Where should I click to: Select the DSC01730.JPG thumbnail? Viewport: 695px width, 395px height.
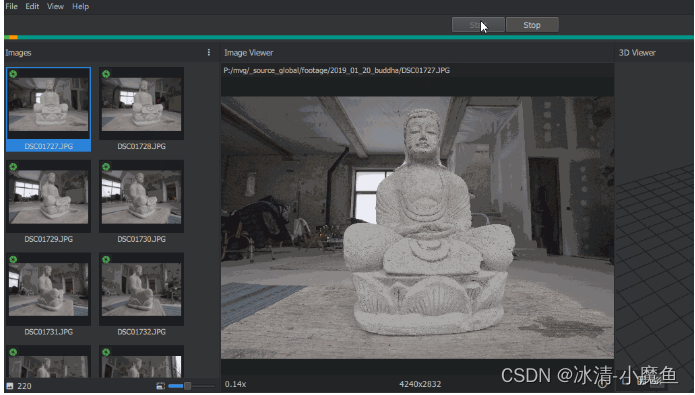tap(141, 197)
